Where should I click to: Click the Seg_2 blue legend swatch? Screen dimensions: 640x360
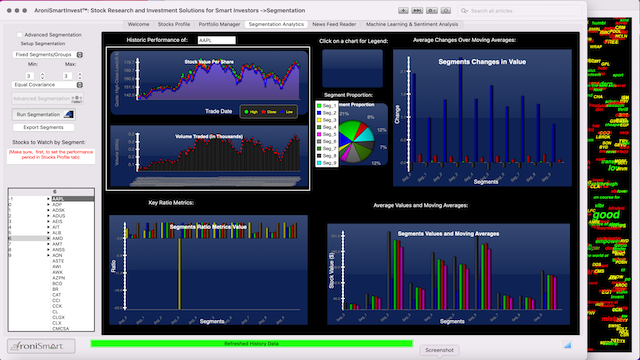319,113
